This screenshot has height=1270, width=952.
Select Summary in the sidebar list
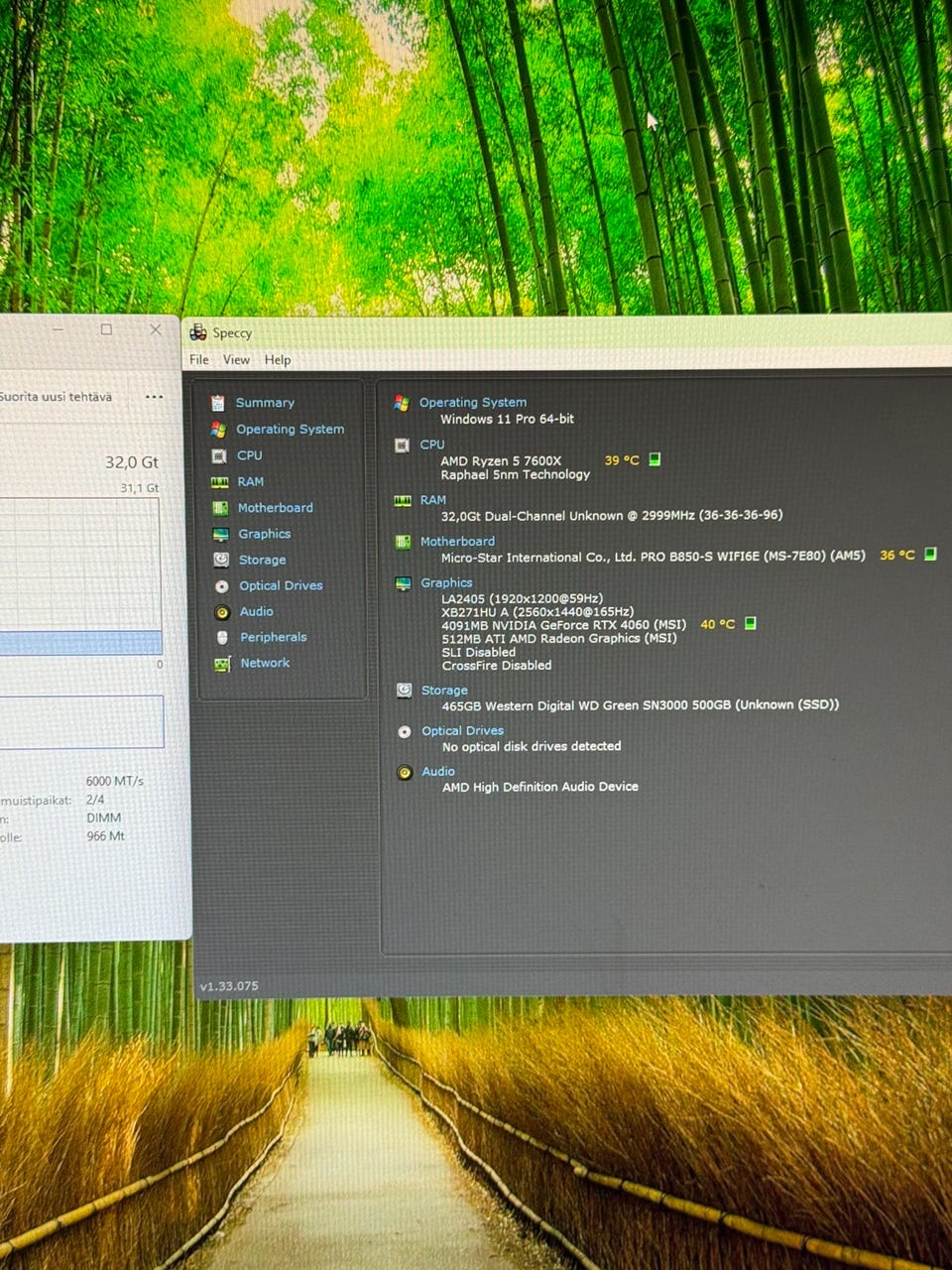click(265, 403)
